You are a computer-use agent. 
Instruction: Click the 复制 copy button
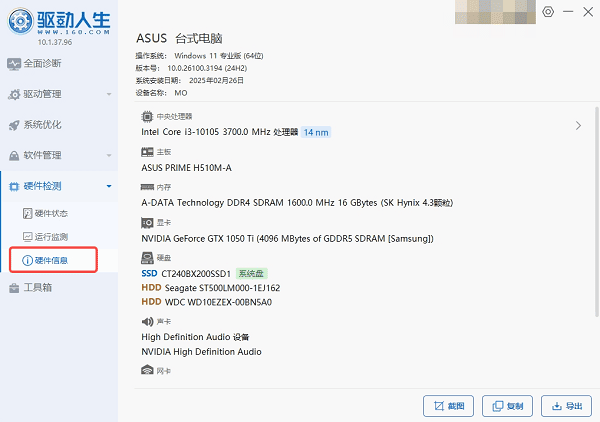[x=507, y=406]
